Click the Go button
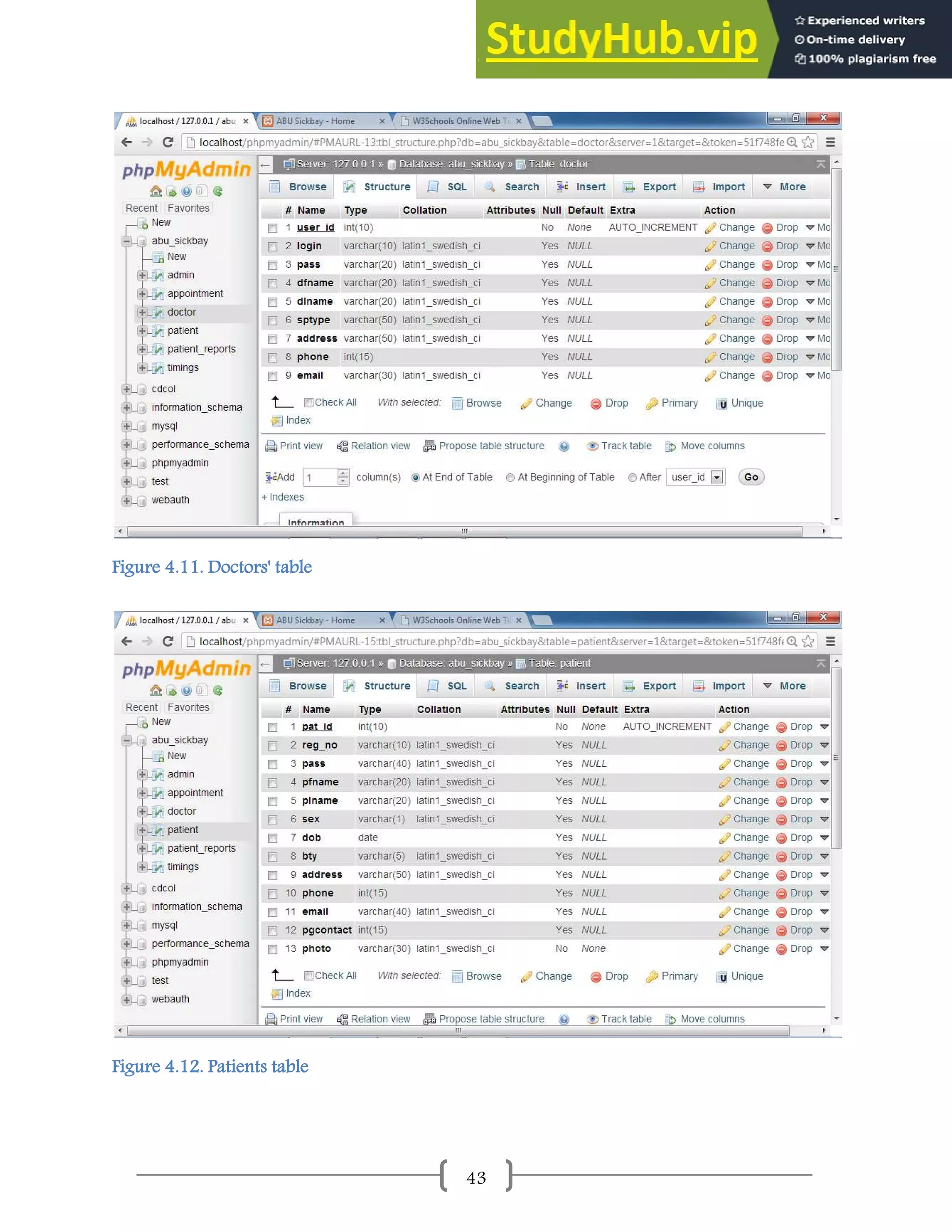This screenshot has width=952, height=1232. (x=751, y=477)
